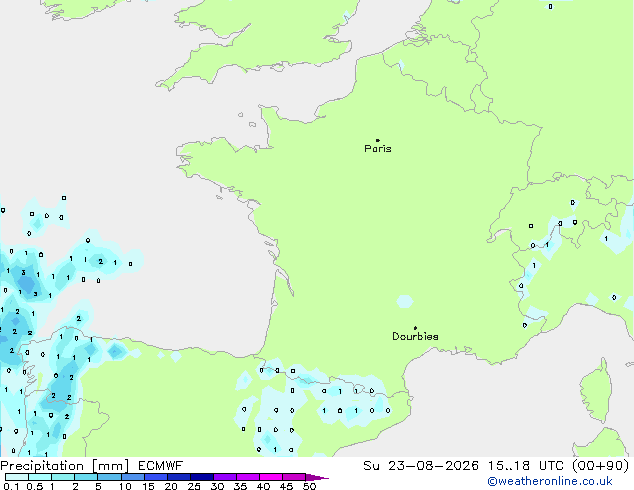This screenshot has height=490, width=634.
Task: Click the ECMWF model label
Action: pyautogui.click(x=161, y=466)
